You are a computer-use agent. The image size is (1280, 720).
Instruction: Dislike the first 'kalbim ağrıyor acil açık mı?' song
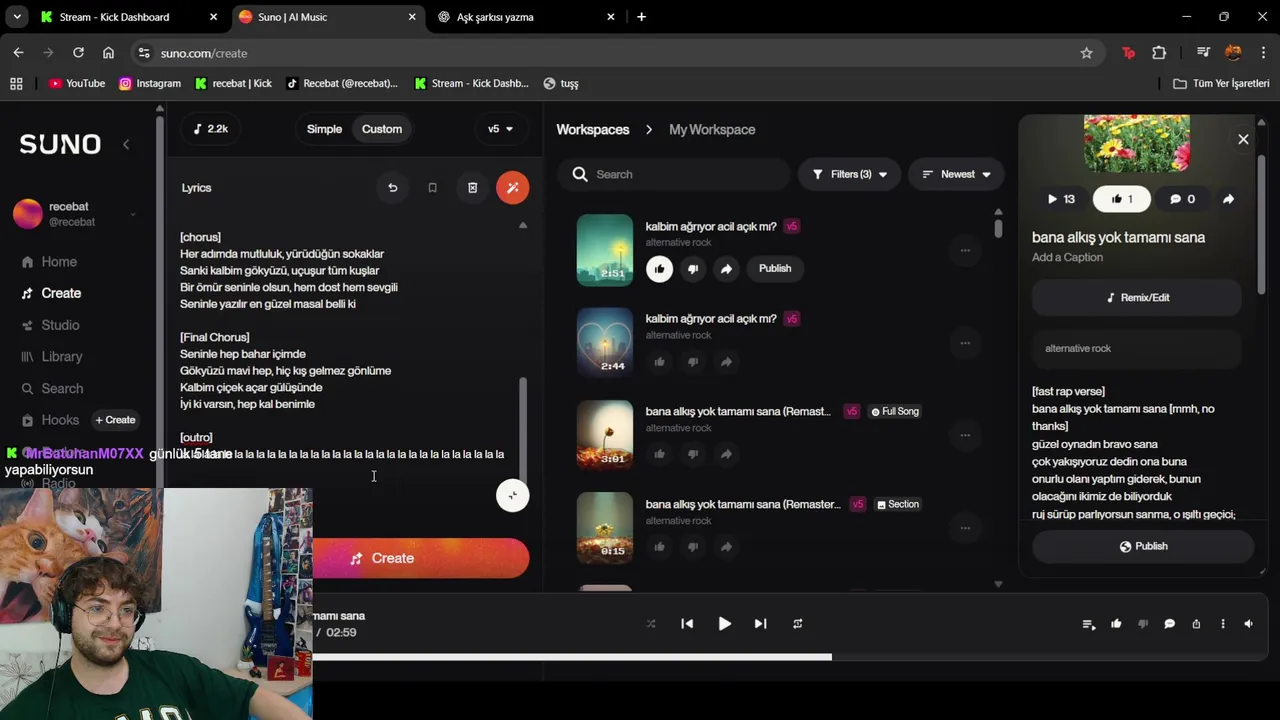tap(692, 268)
